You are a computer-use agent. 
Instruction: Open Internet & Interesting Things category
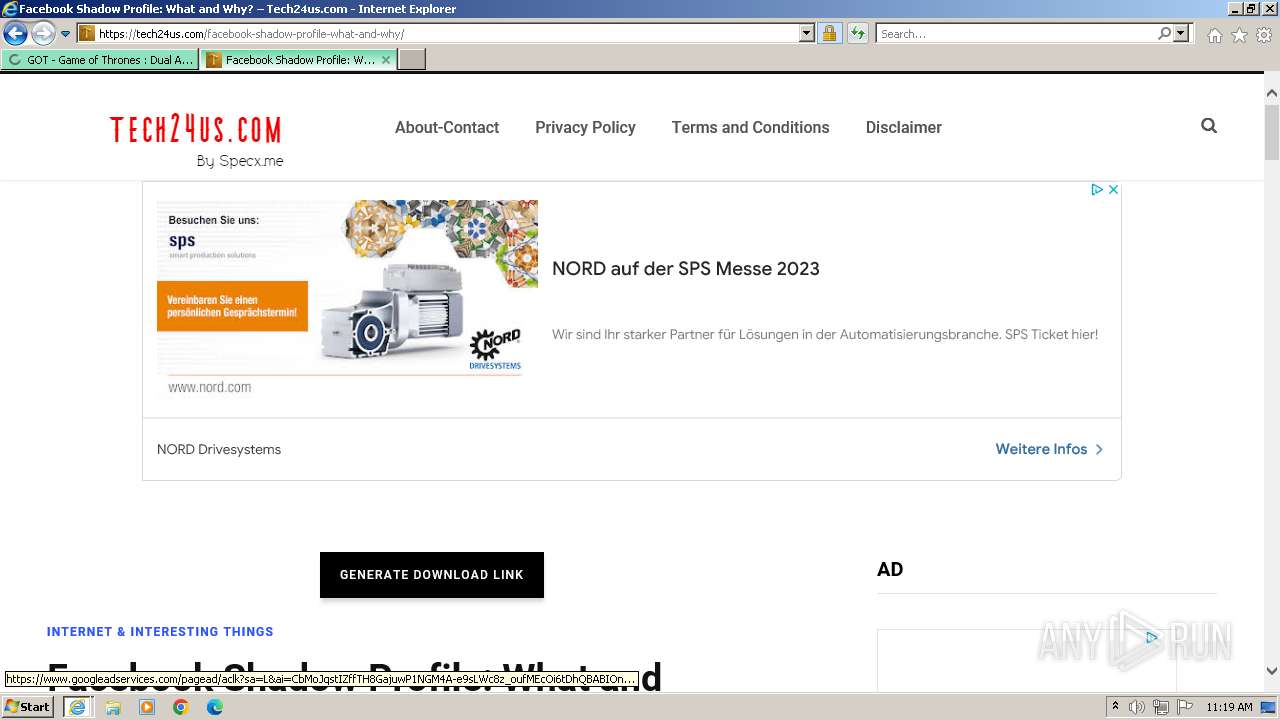click(160, 632)
